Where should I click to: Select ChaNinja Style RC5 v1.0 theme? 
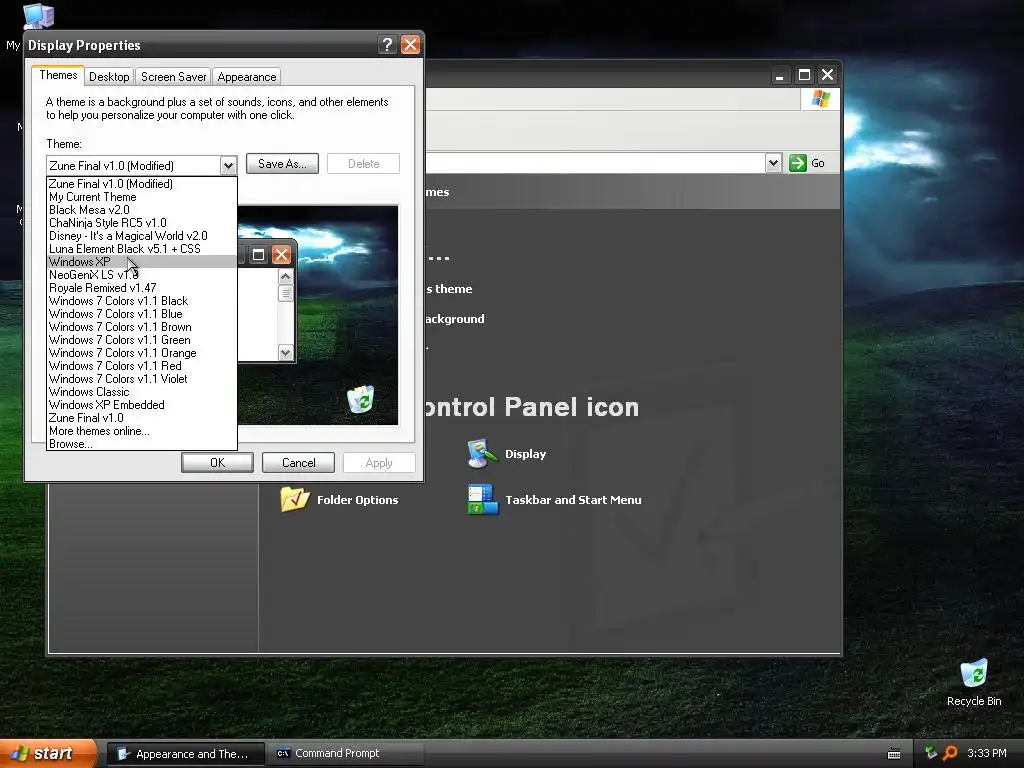click(x=142, y=223)
